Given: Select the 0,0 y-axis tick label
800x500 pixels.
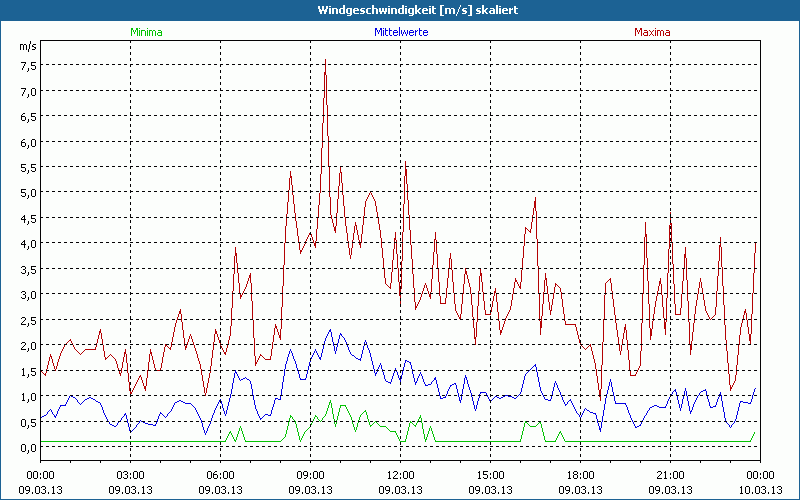Looking at the screenshot, I should (x=28, y=447).
